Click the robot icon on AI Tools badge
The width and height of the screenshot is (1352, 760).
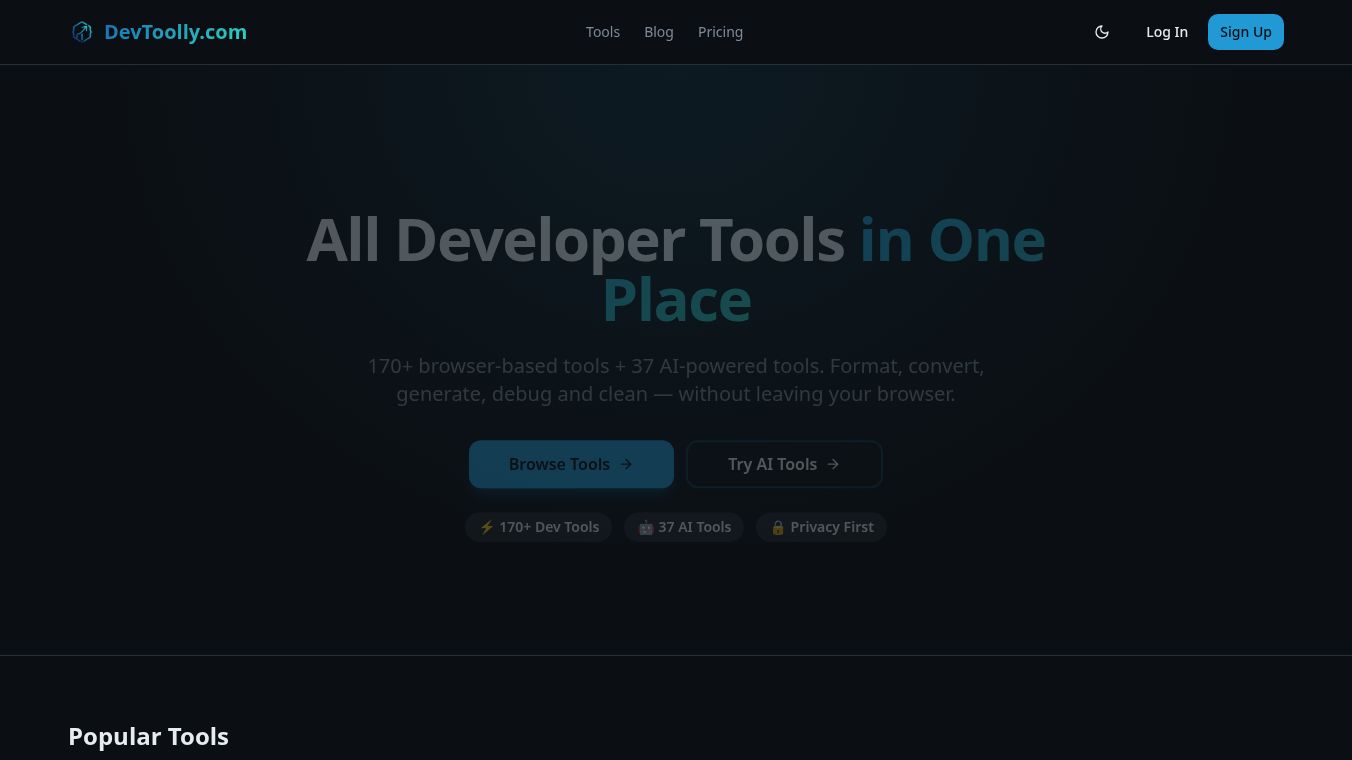[x=646, y=527]
